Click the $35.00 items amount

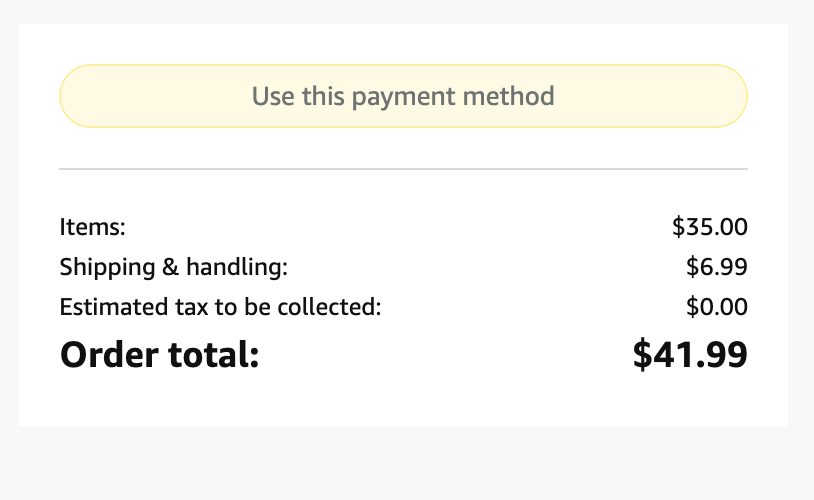[x=710, y=227]
